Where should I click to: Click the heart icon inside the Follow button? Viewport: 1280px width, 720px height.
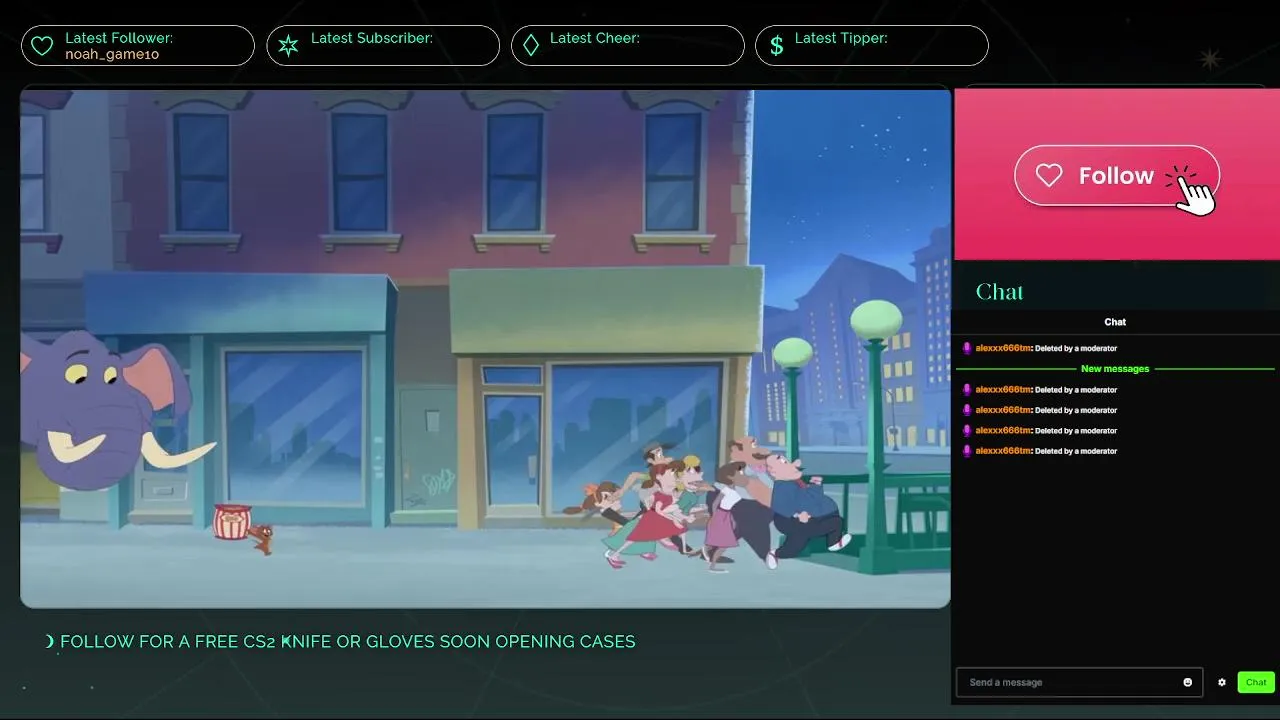(1048, 176)
